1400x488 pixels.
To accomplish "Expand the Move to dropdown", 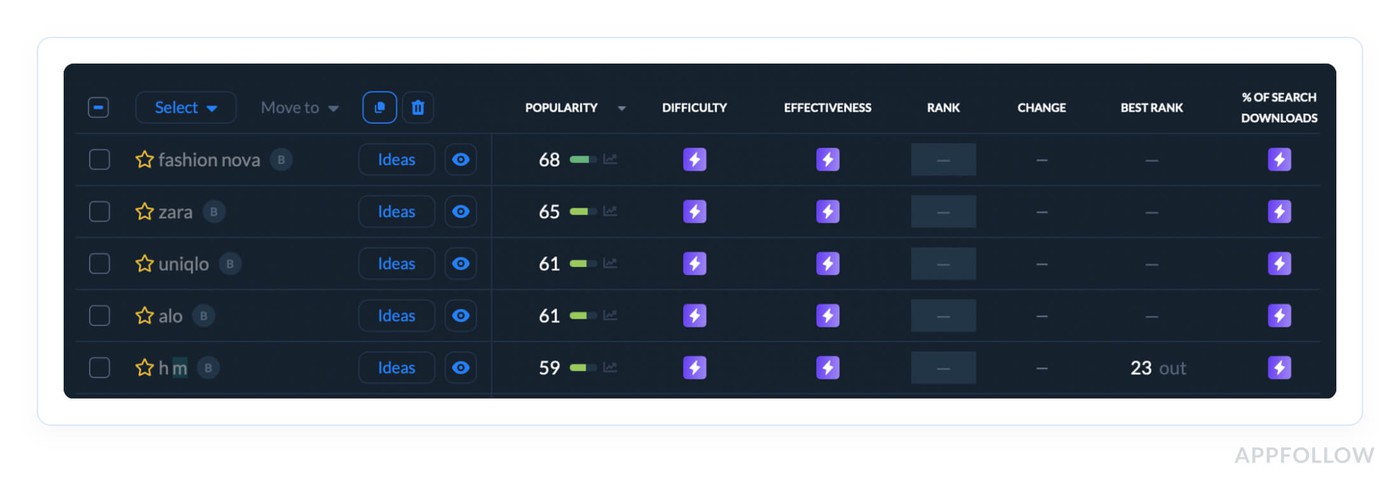I will pyautogui.click(x=300, y=108).
